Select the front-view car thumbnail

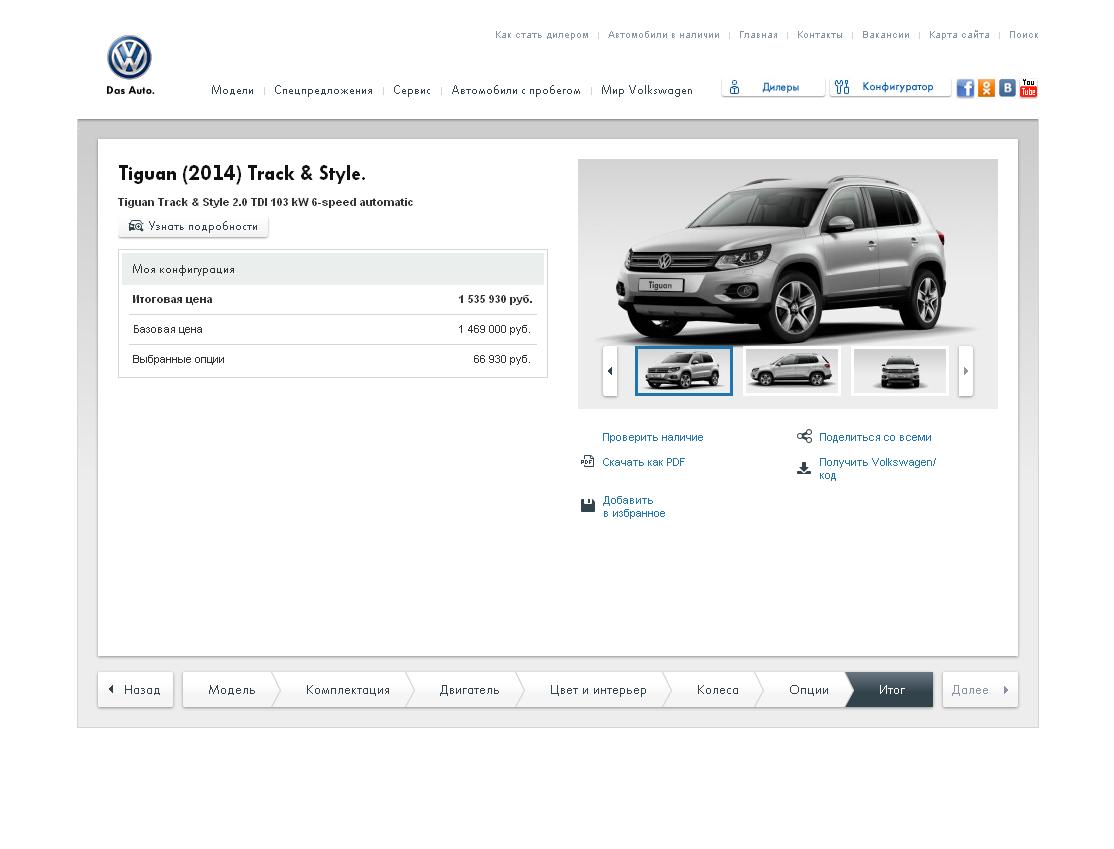coord(899,371)
